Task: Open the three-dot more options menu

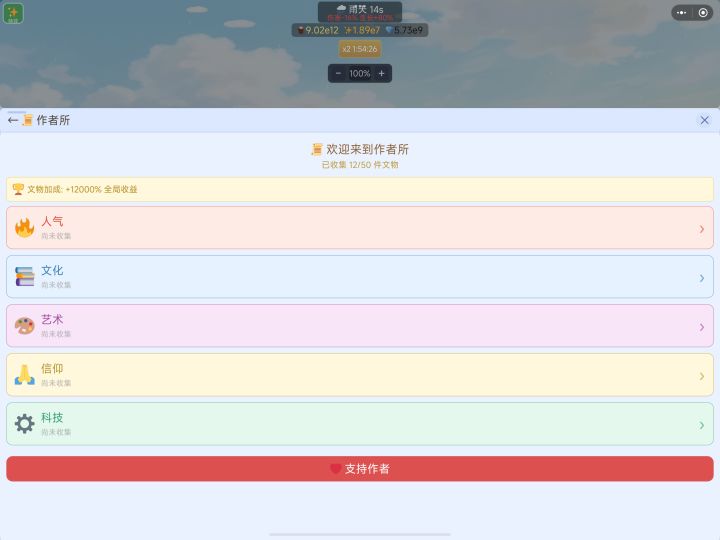Action: coord(681,13)
